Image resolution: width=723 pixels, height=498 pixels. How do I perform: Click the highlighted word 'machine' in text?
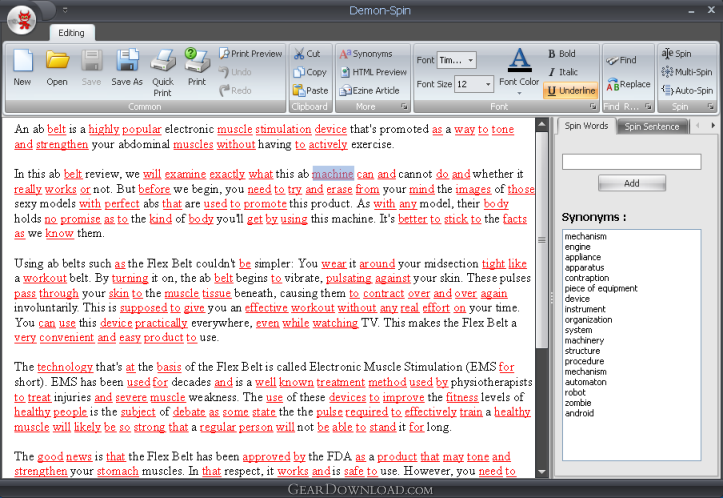point(333,174)
